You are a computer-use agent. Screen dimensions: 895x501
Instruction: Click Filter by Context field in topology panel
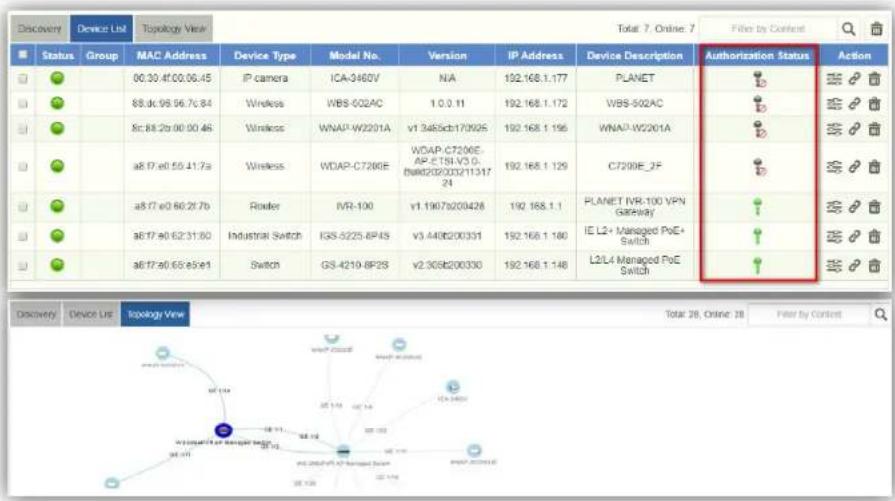[x=809, y=314]
